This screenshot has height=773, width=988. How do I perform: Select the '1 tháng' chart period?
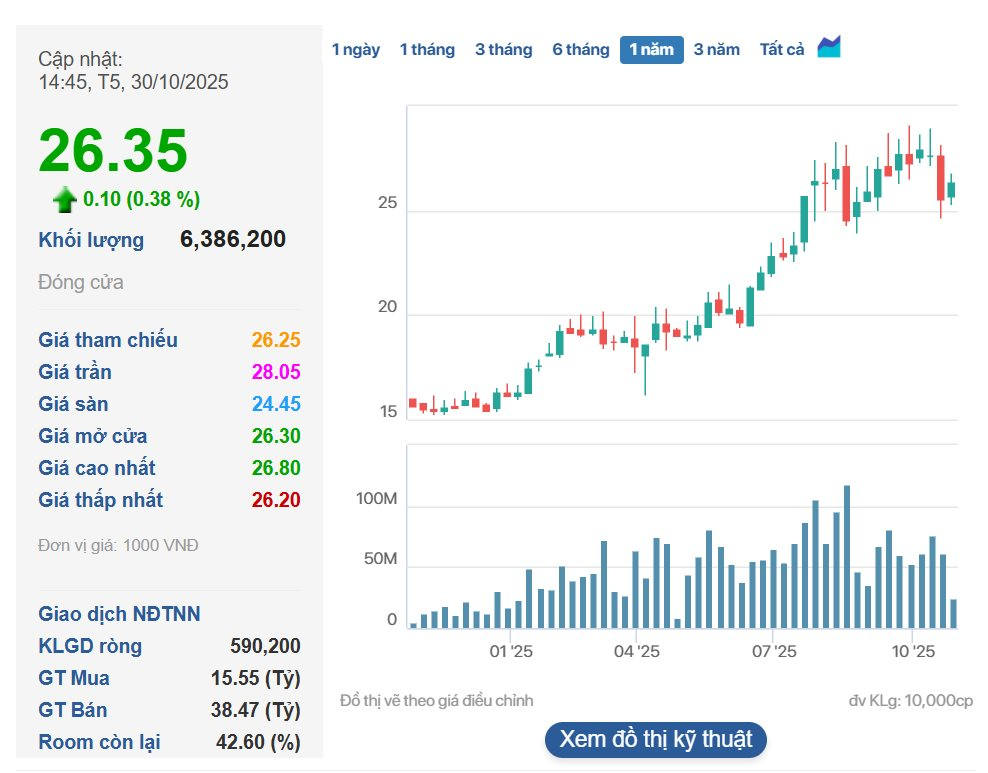point(427,49)
